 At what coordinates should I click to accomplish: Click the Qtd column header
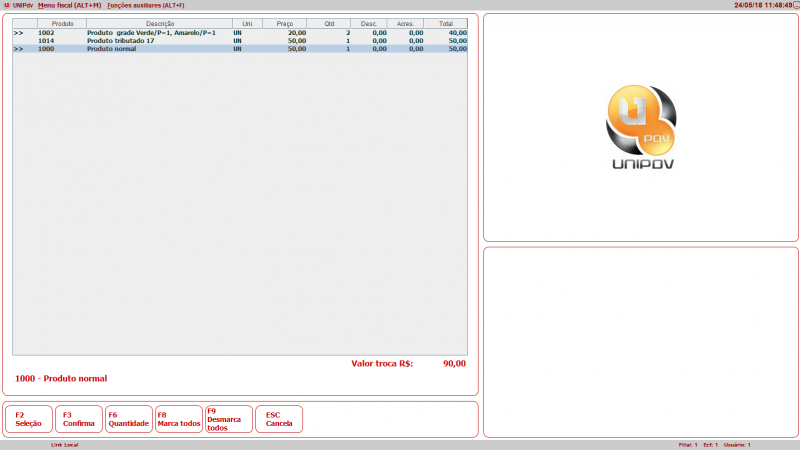click(x=329, y=23)
